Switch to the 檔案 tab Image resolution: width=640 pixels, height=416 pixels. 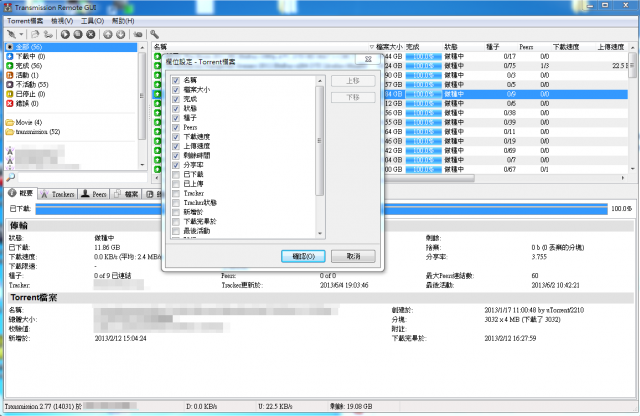(126, 194)
